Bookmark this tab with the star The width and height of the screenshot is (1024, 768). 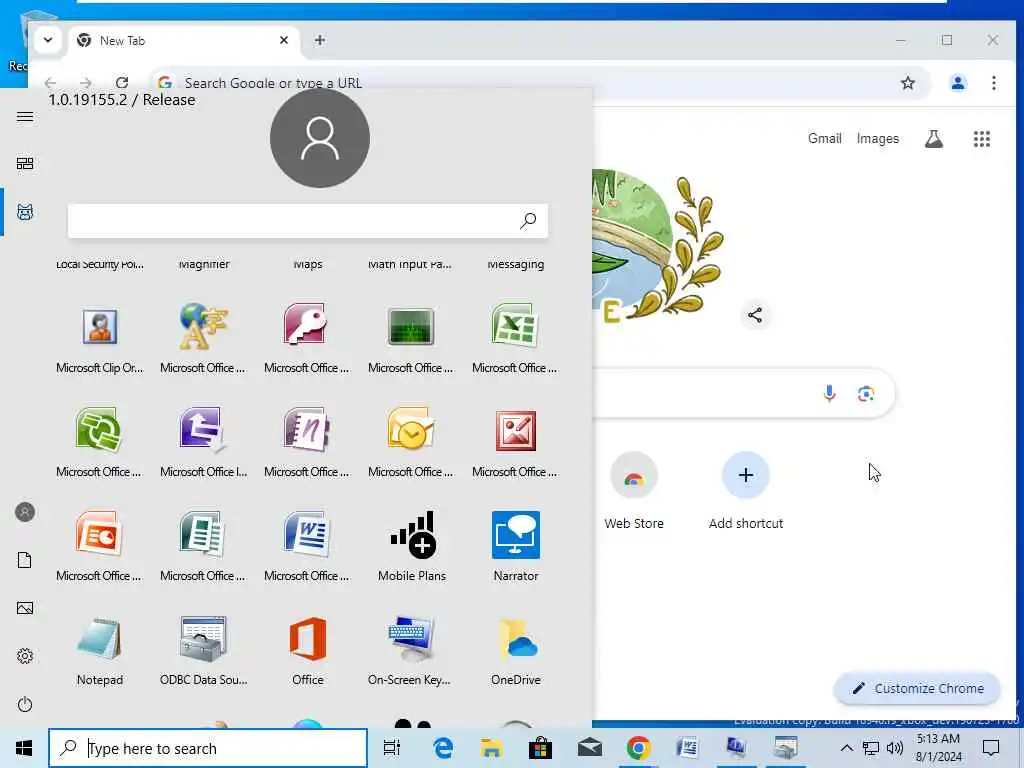tap(908, 83)
